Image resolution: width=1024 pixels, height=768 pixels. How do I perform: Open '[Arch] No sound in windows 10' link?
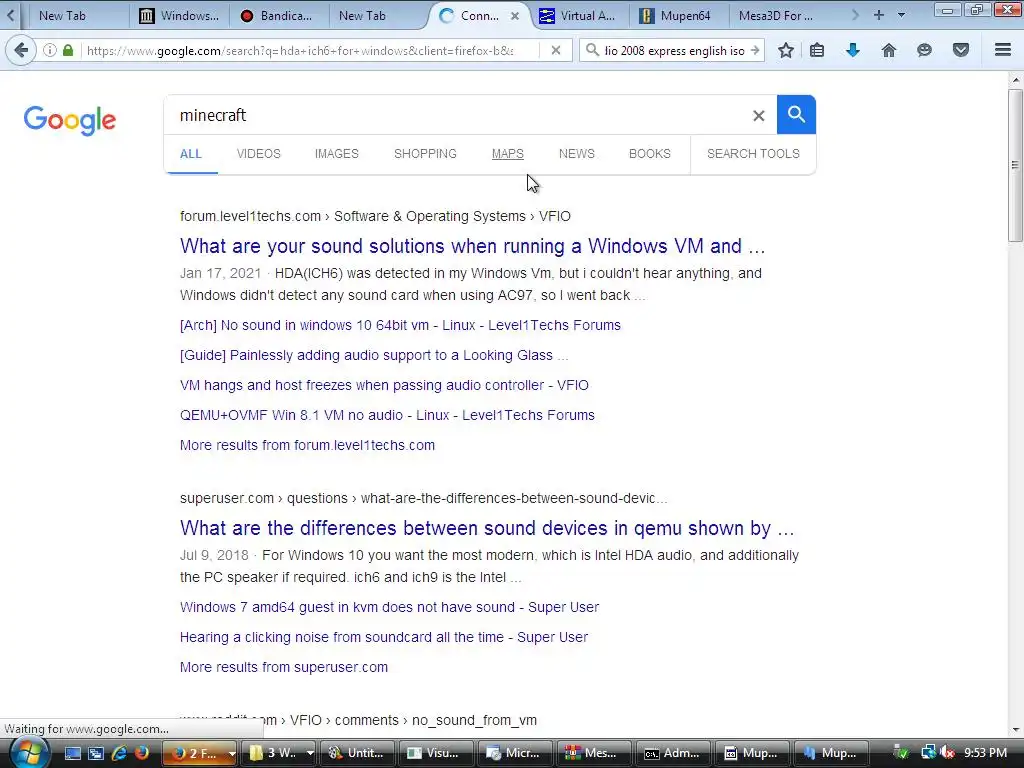click(x=400, y=325)
